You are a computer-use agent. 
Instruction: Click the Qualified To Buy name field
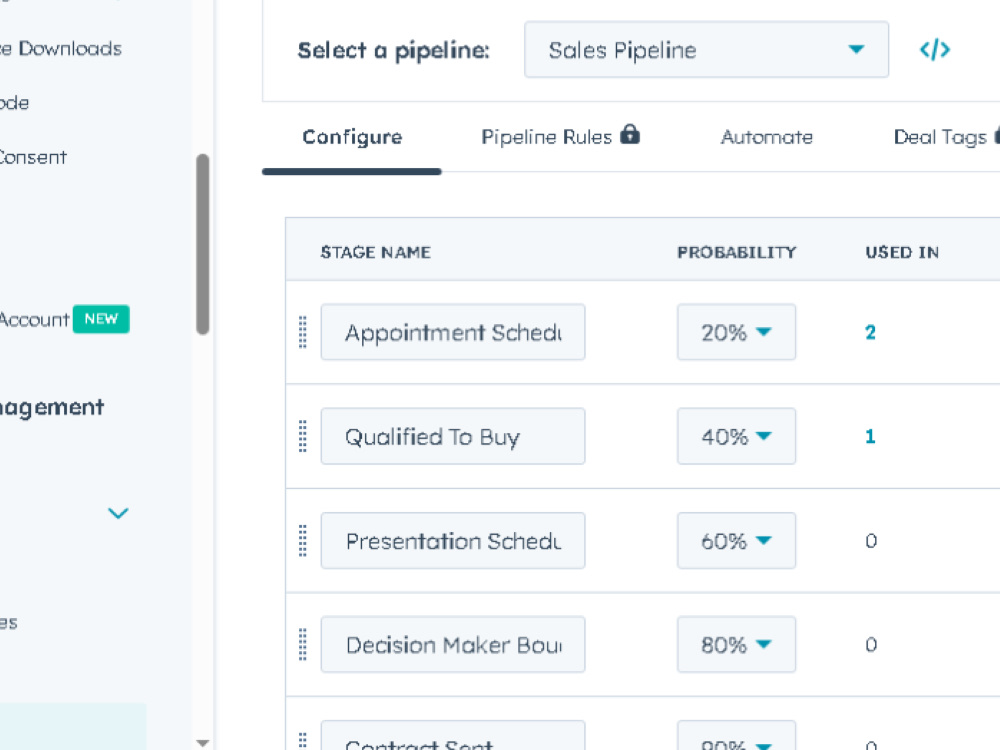[453, 436]
